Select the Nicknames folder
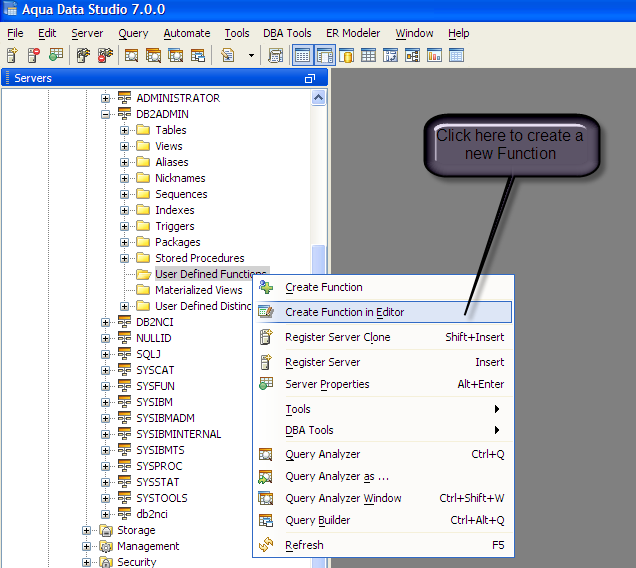 [180, 178]
